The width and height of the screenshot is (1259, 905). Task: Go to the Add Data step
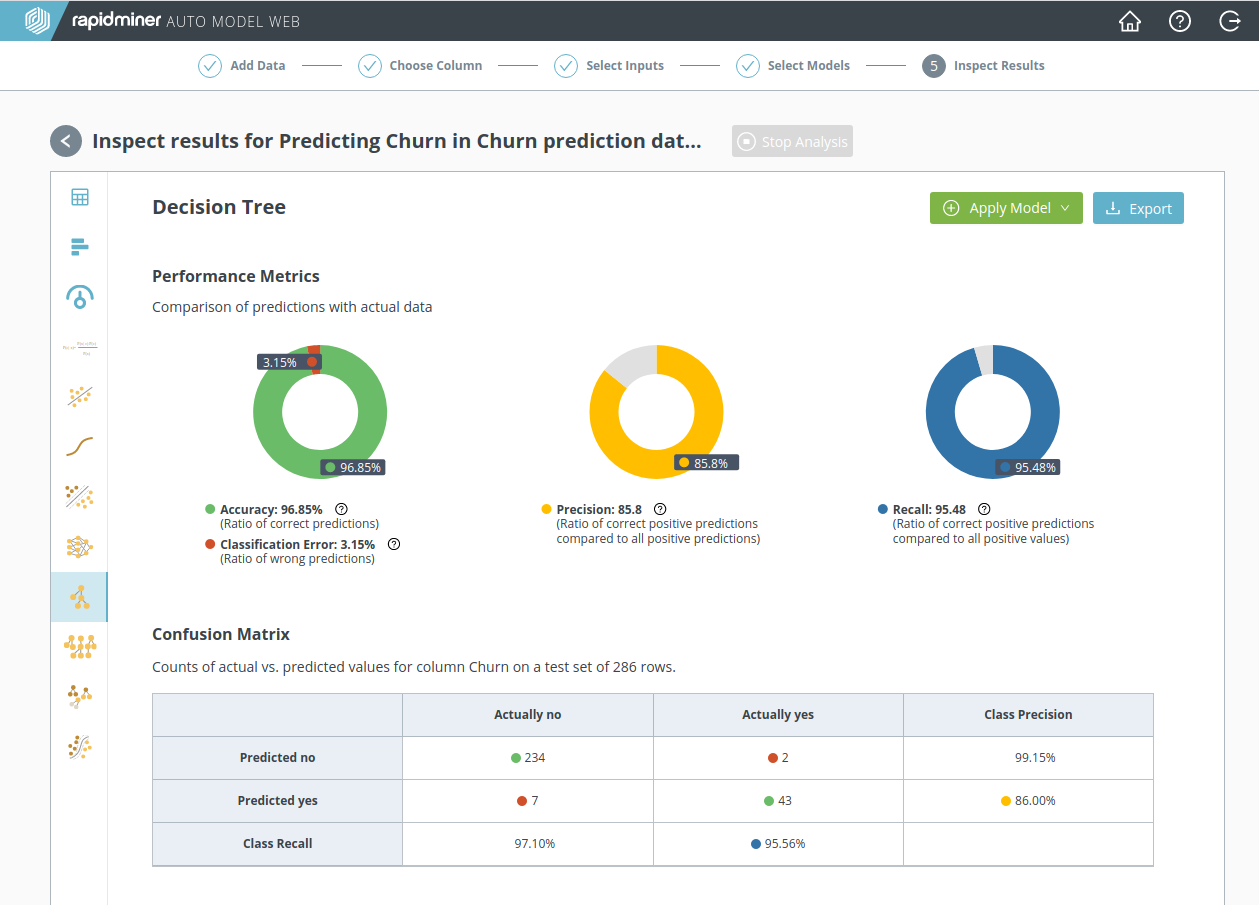pyautogui.click(x=242, y=66)
